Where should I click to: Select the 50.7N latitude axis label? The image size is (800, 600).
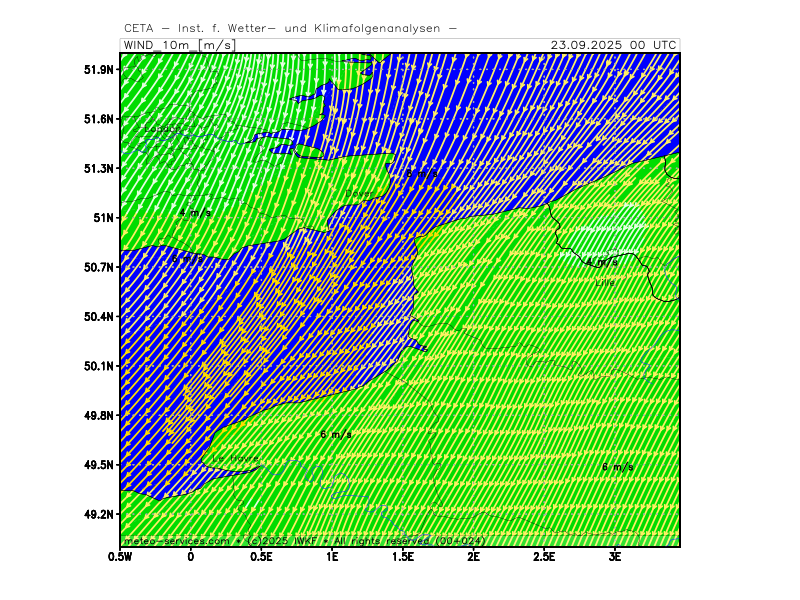(98, 268)
